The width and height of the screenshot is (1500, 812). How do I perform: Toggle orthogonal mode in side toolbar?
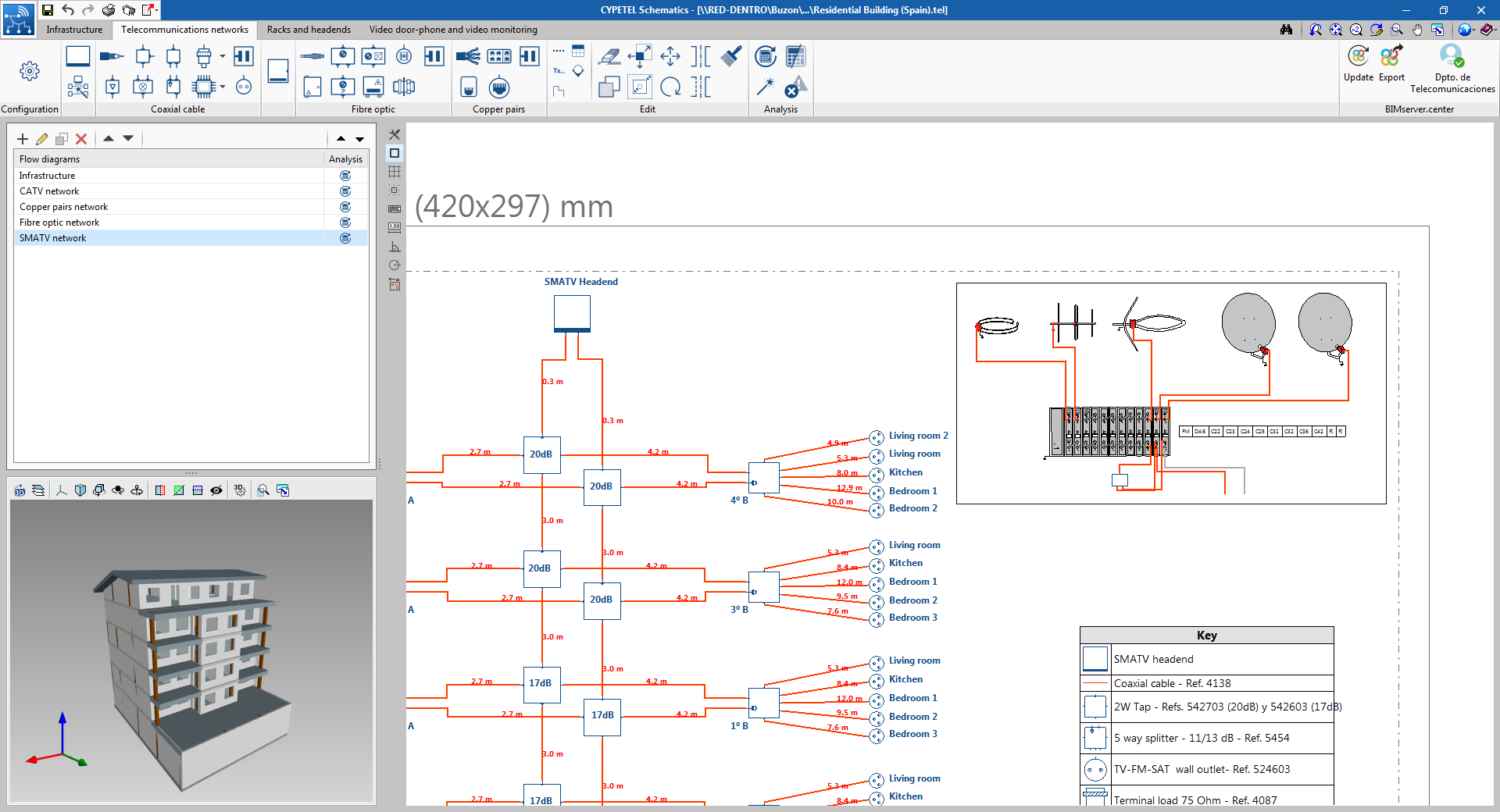(x=395, y=247)
